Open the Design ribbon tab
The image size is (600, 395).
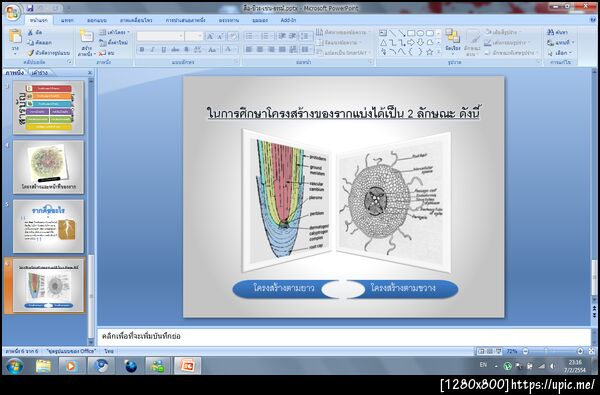click(97, 20)
